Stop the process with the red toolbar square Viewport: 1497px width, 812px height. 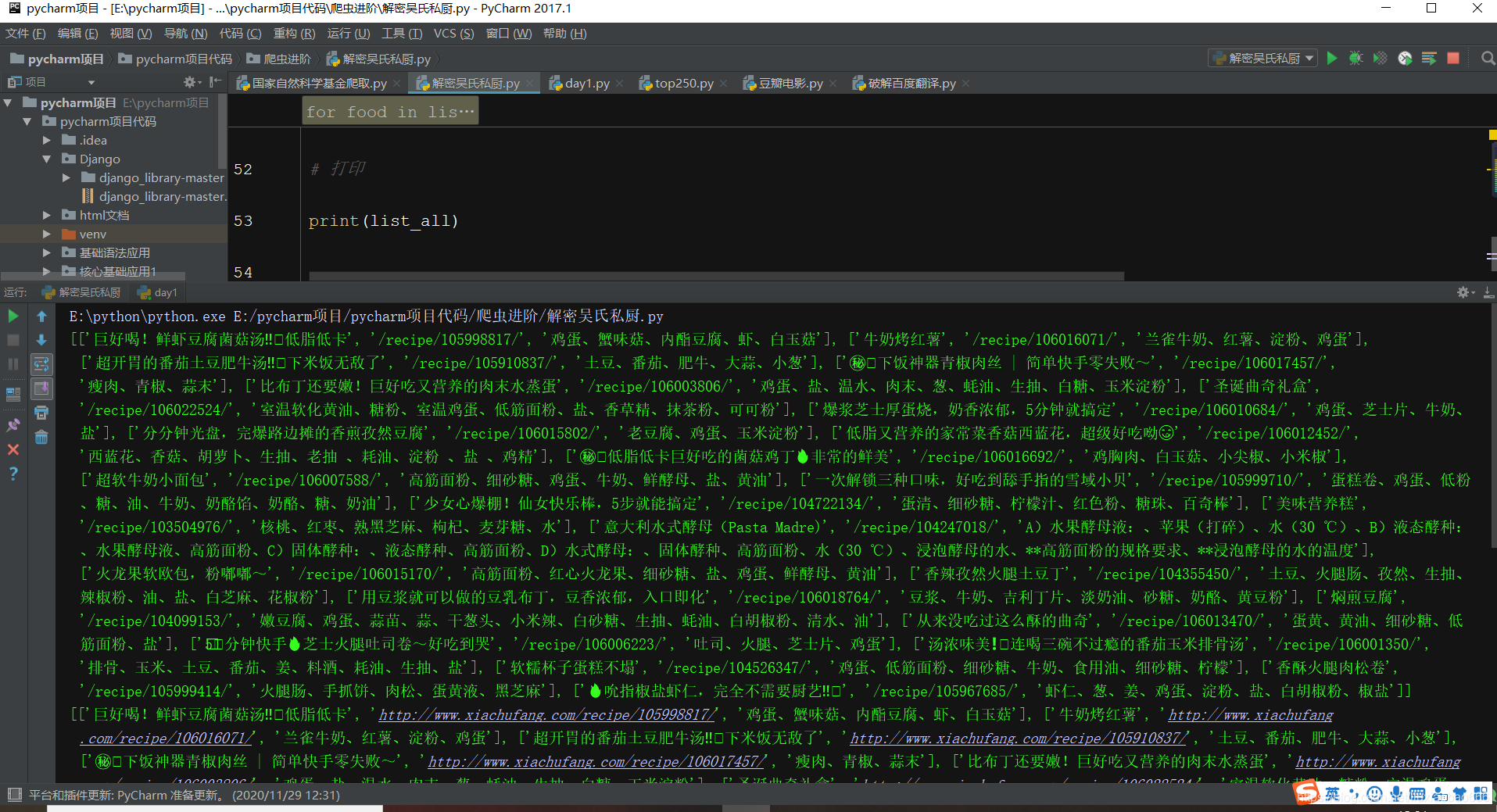pyautogui.click(x=1453, y=58)
